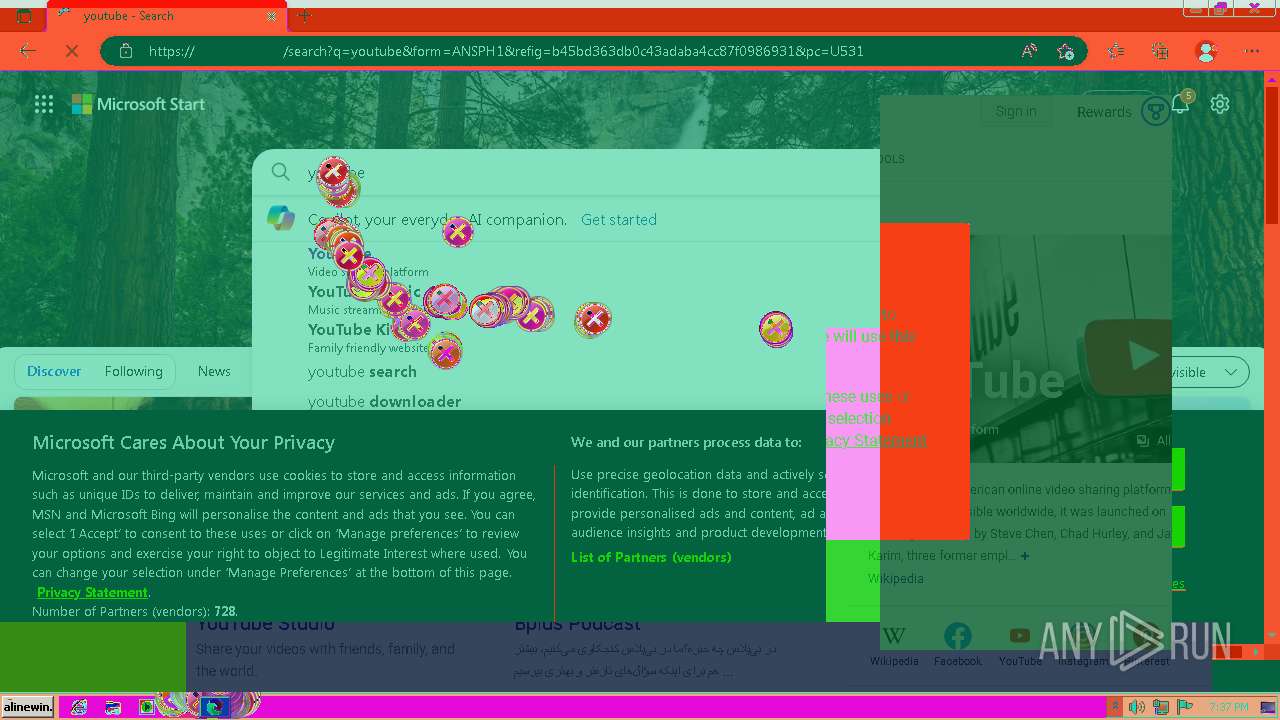Open 'List of Partners (vendors)' link
The width and height of the screenshot is (1280, 720).
(651, 557)
